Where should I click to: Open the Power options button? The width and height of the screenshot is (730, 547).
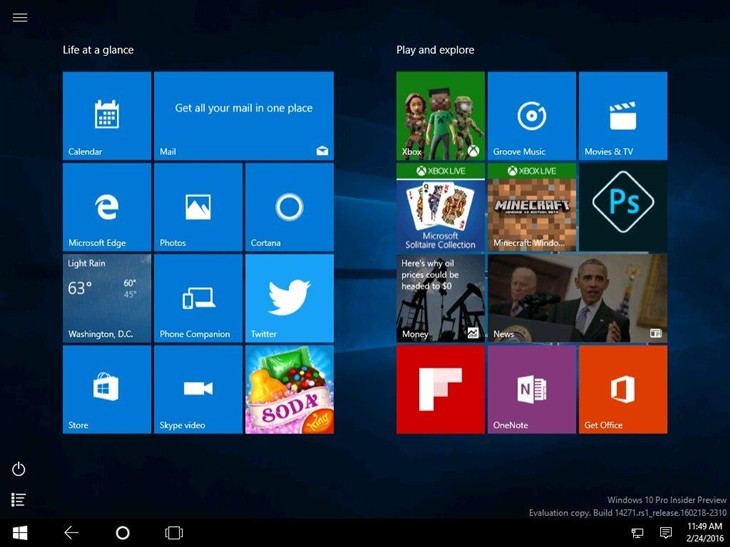point(18,469)
